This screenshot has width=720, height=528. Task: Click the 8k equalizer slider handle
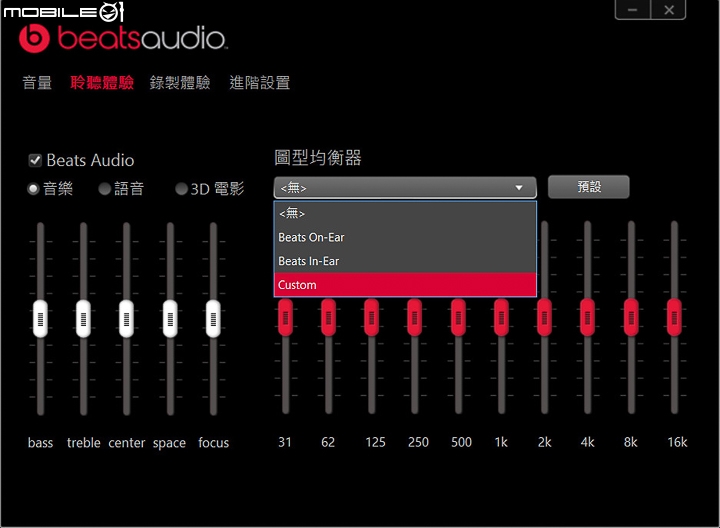631,317
